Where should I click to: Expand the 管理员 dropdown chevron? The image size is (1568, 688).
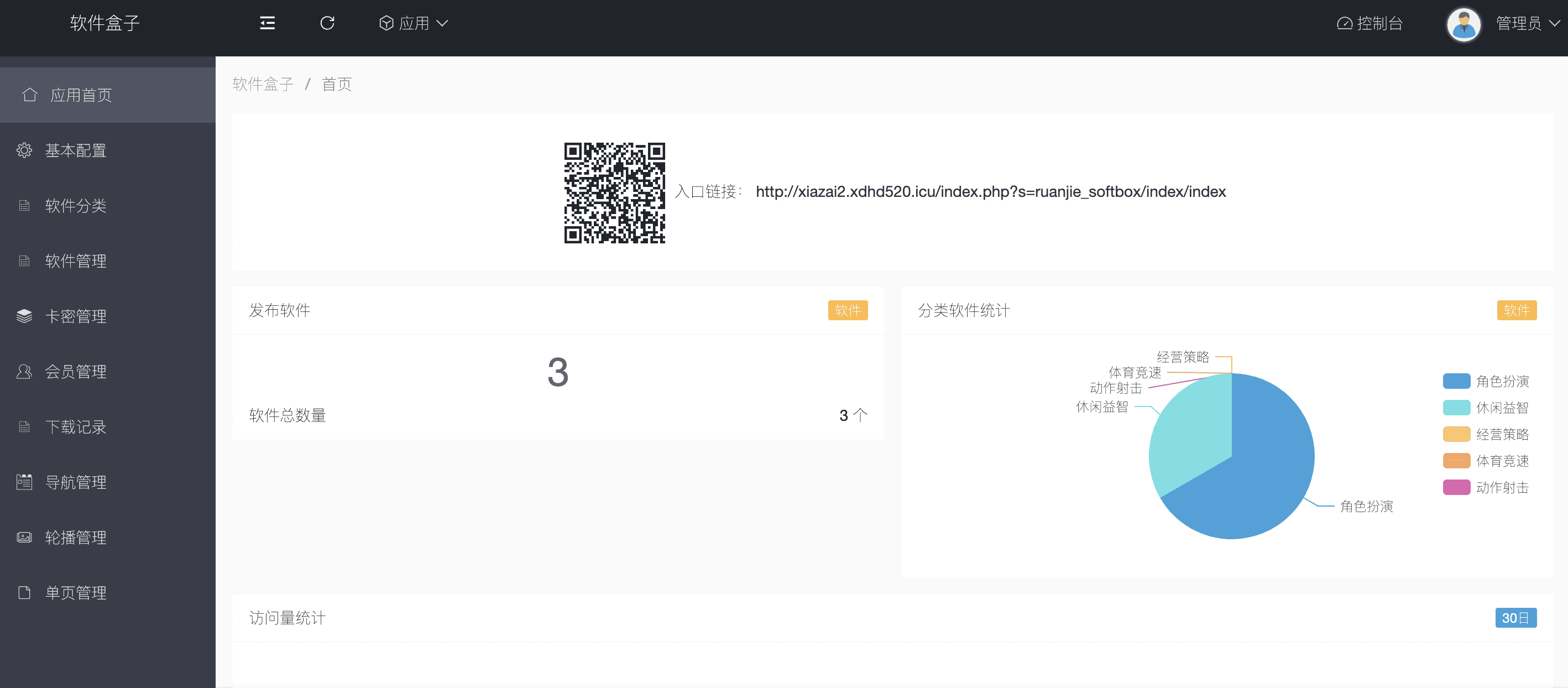[x=1555, y=23]
